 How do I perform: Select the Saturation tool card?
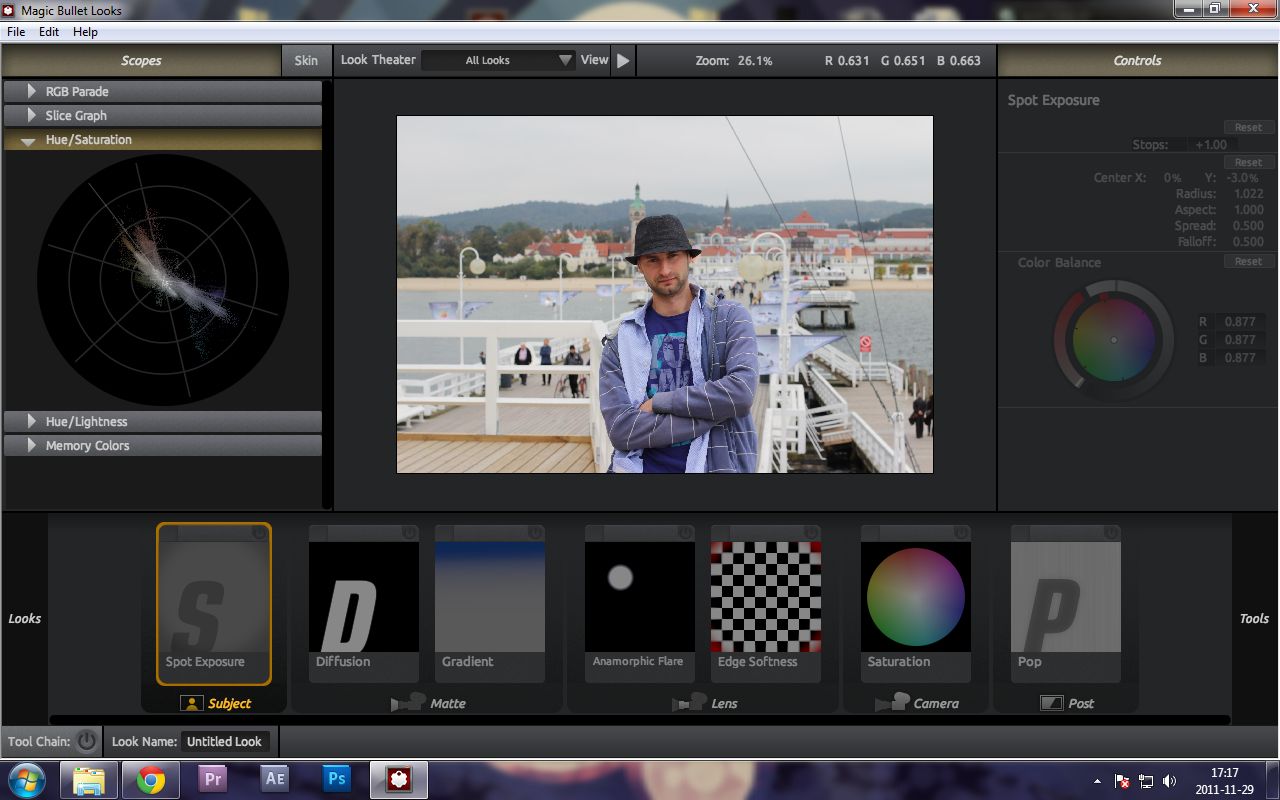tap(916, 604)
